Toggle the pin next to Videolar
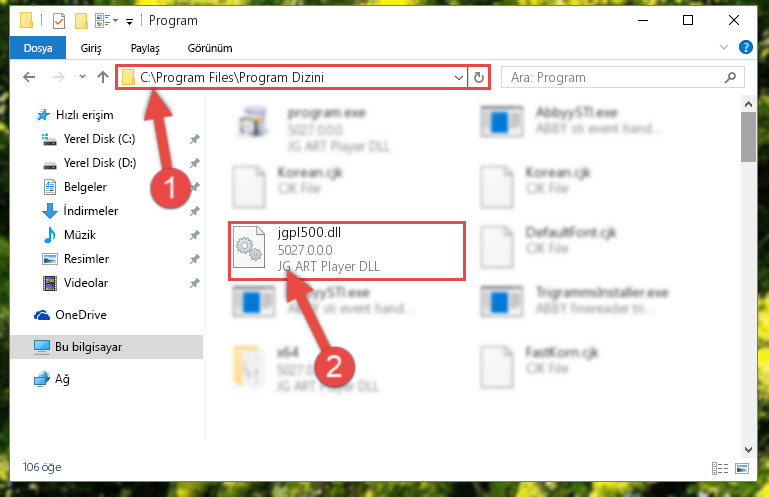769x497 pixels. (195, 283)
